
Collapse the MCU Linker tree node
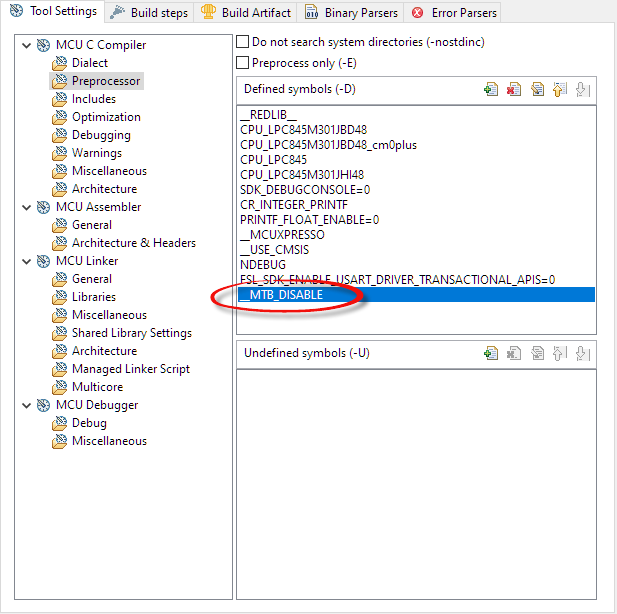click(23, 261)
